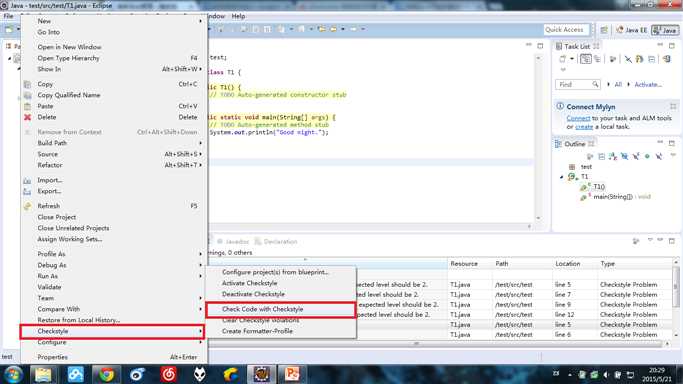Screen dimensions: 683x384
Task: Open File Explorer from taskbar
Action: (x=43, y=374)
